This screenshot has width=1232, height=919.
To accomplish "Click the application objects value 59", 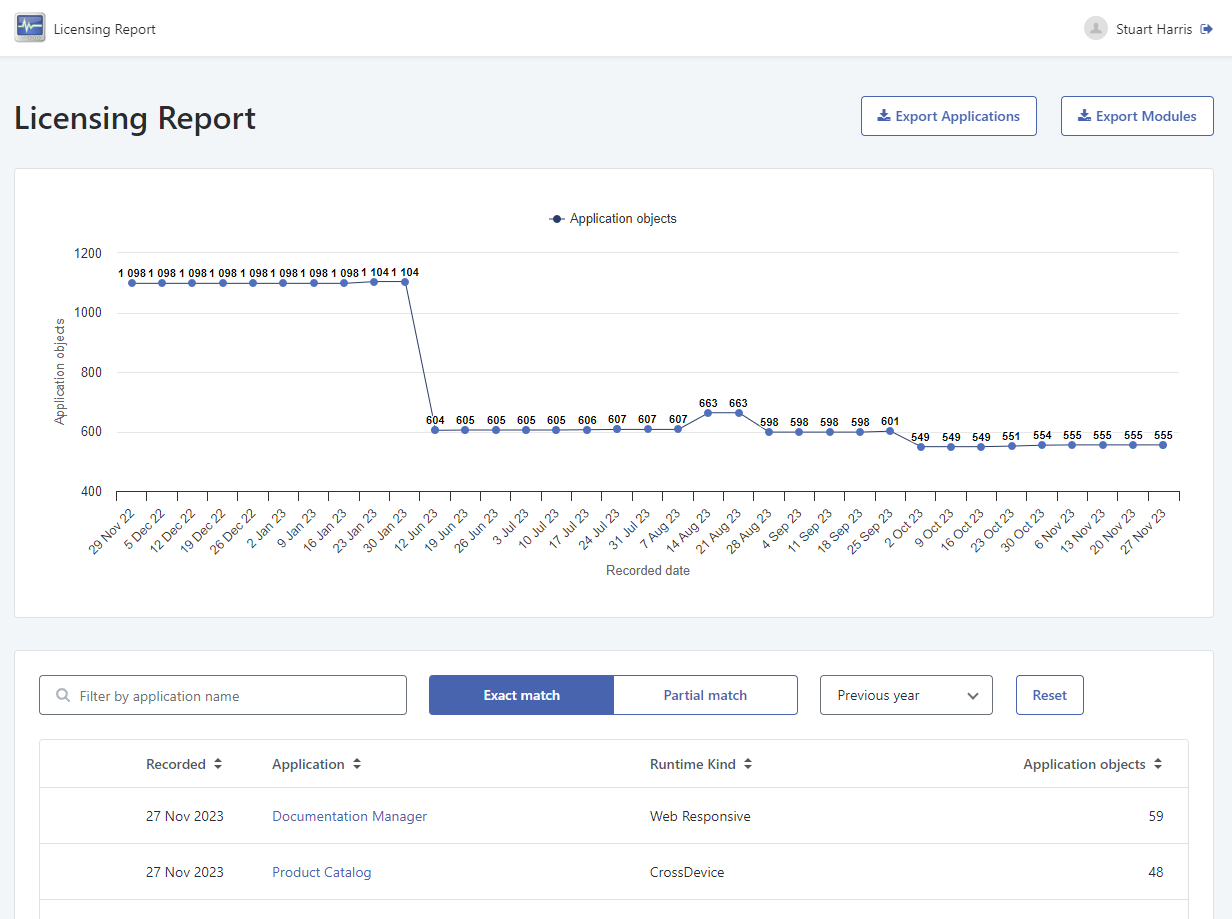I will (1156, 816).
